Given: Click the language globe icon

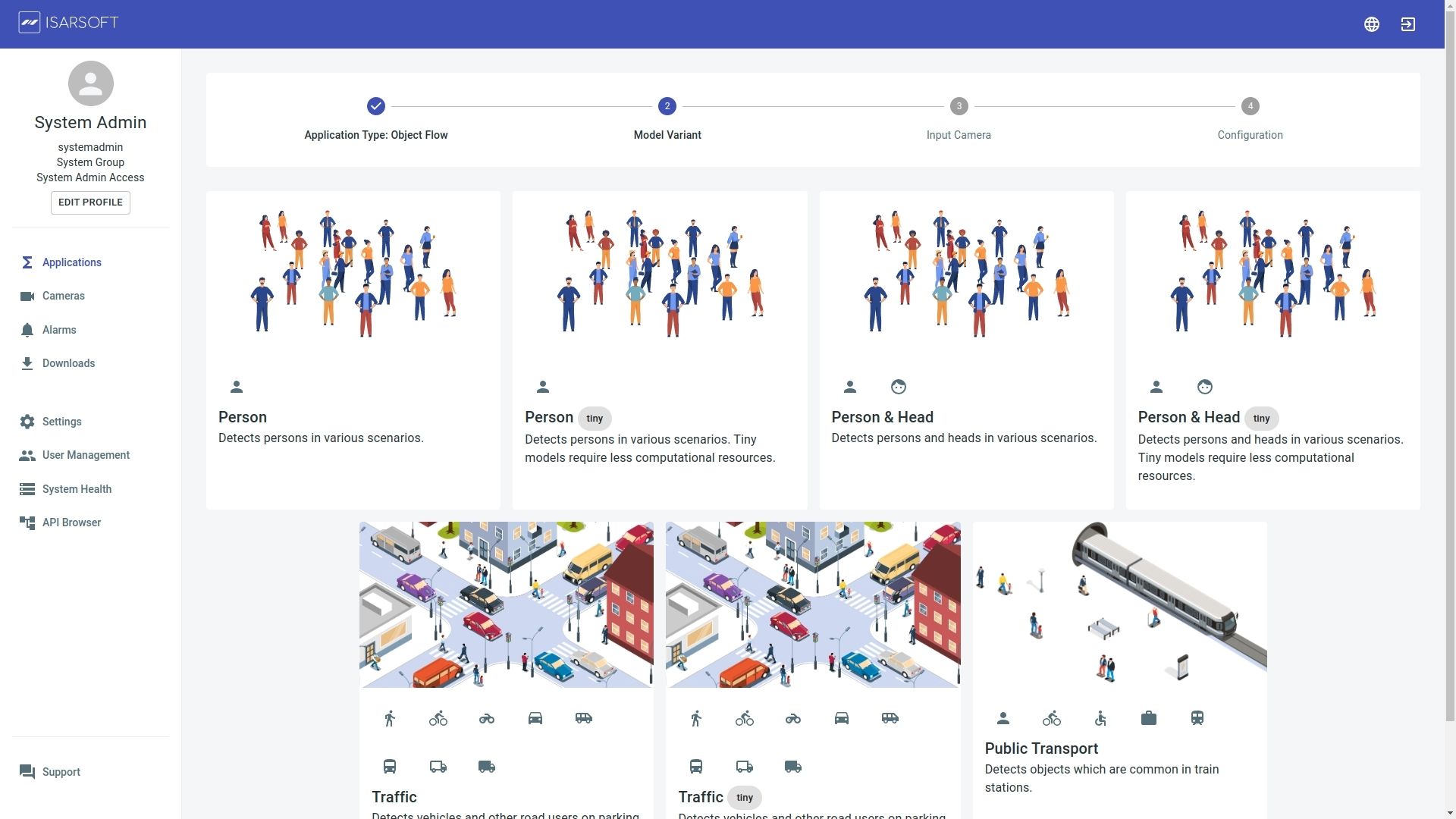Looking at the screenshot, I should (x=1371, y=24).
